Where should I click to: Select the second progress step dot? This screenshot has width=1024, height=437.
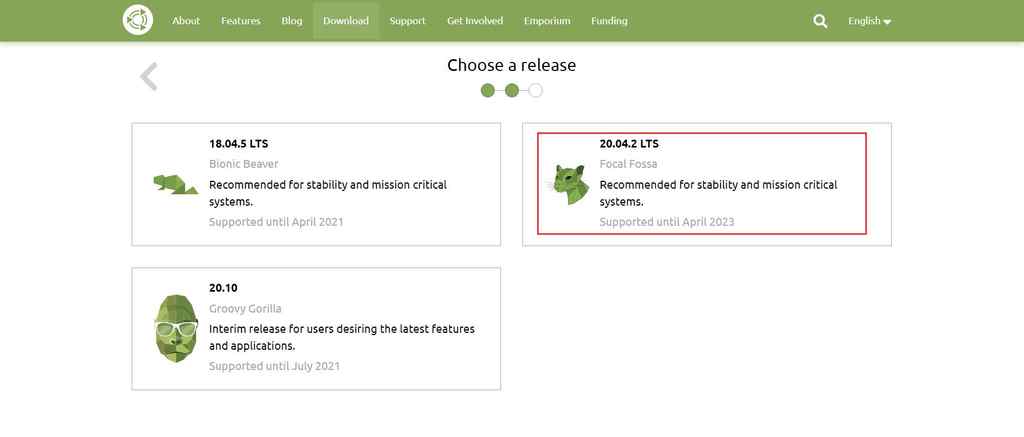(512, 91)
